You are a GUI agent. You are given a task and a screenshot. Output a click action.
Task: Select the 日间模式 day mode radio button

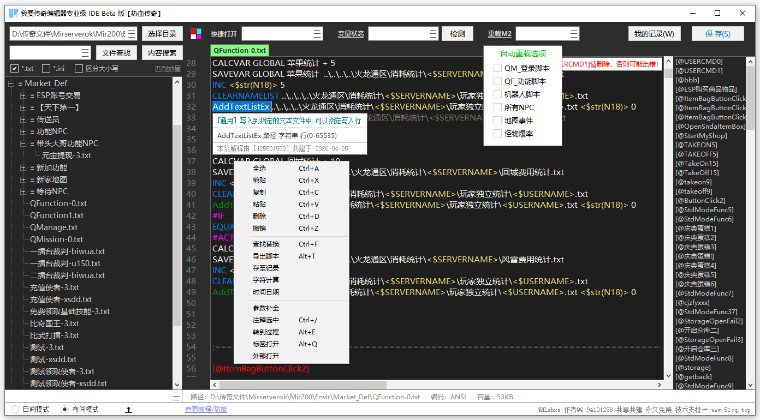click(x=15, y=409)
